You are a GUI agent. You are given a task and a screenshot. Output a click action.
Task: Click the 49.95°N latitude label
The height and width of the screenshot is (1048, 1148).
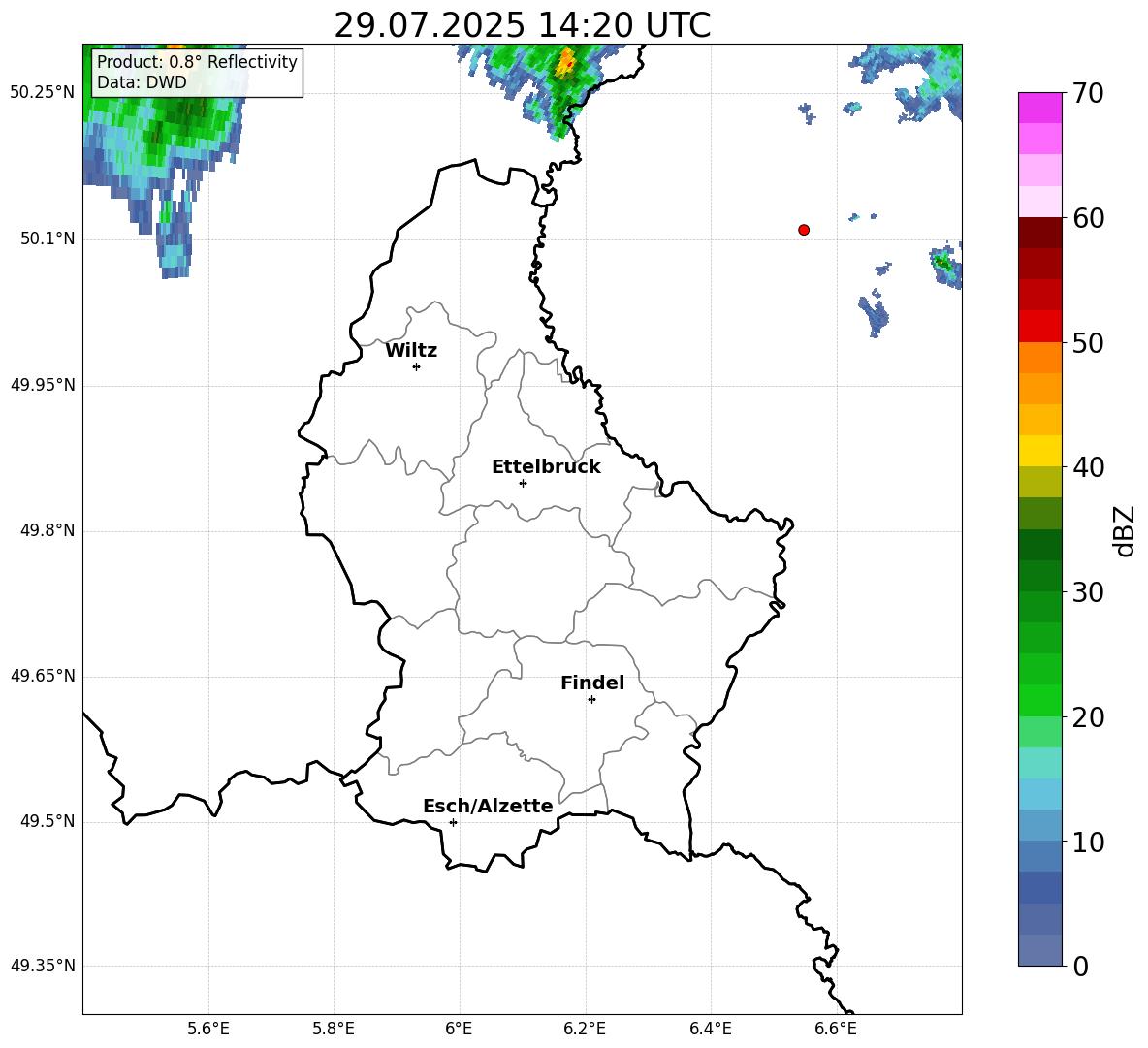pyautogui.click(x=42, y=384)
